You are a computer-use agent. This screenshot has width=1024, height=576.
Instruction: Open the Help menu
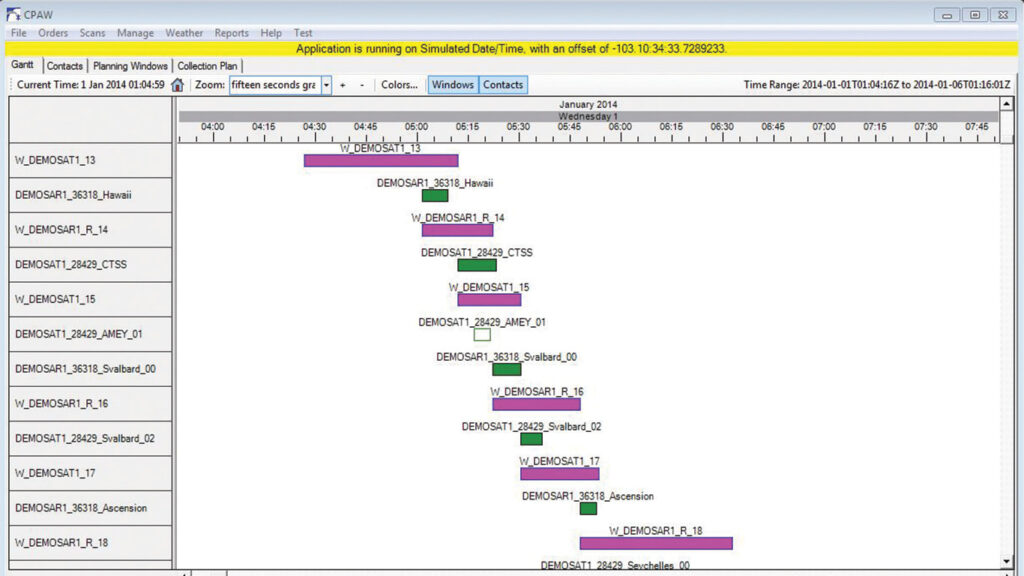click(271, 33)
